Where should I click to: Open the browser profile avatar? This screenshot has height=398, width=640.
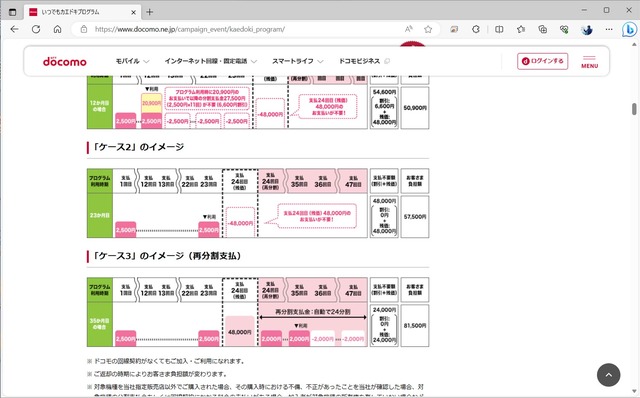(587, 29)
